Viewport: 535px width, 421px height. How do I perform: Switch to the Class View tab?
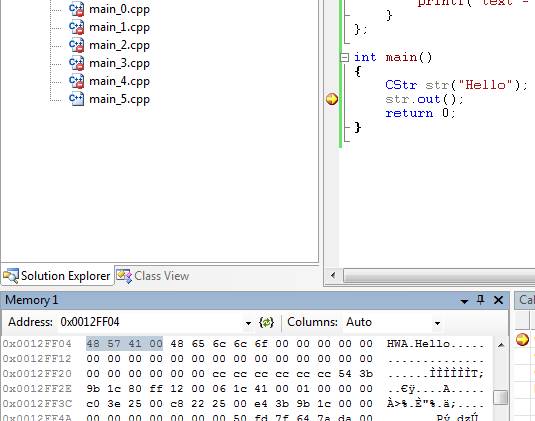pos(153,276)
